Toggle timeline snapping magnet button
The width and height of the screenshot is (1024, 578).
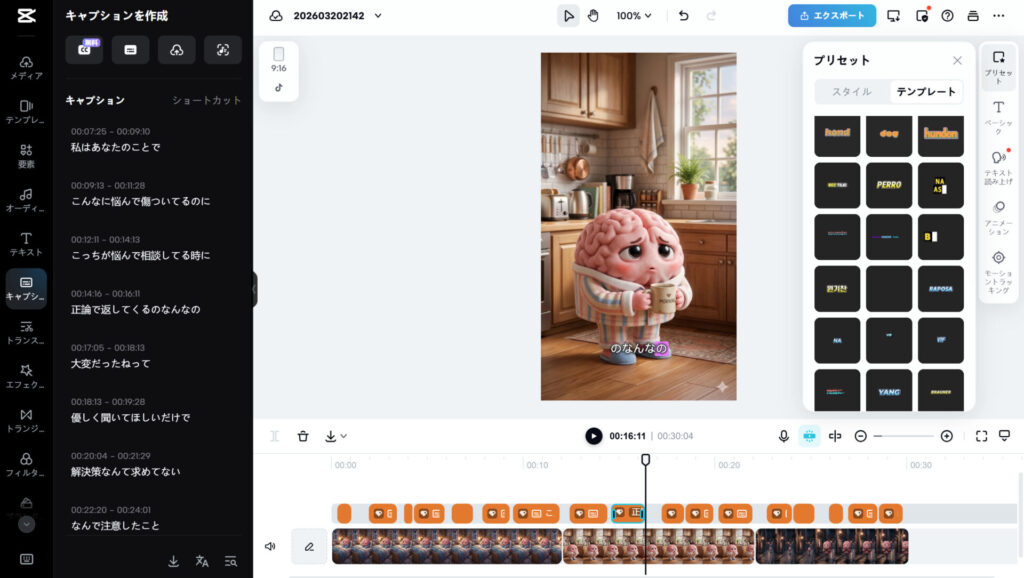(x=810, y=436)
